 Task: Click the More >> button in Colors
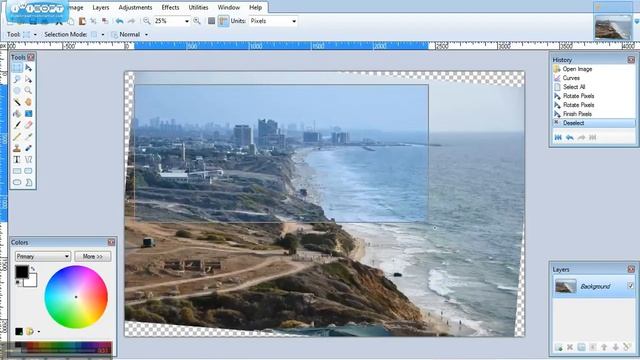coord(93,256)
